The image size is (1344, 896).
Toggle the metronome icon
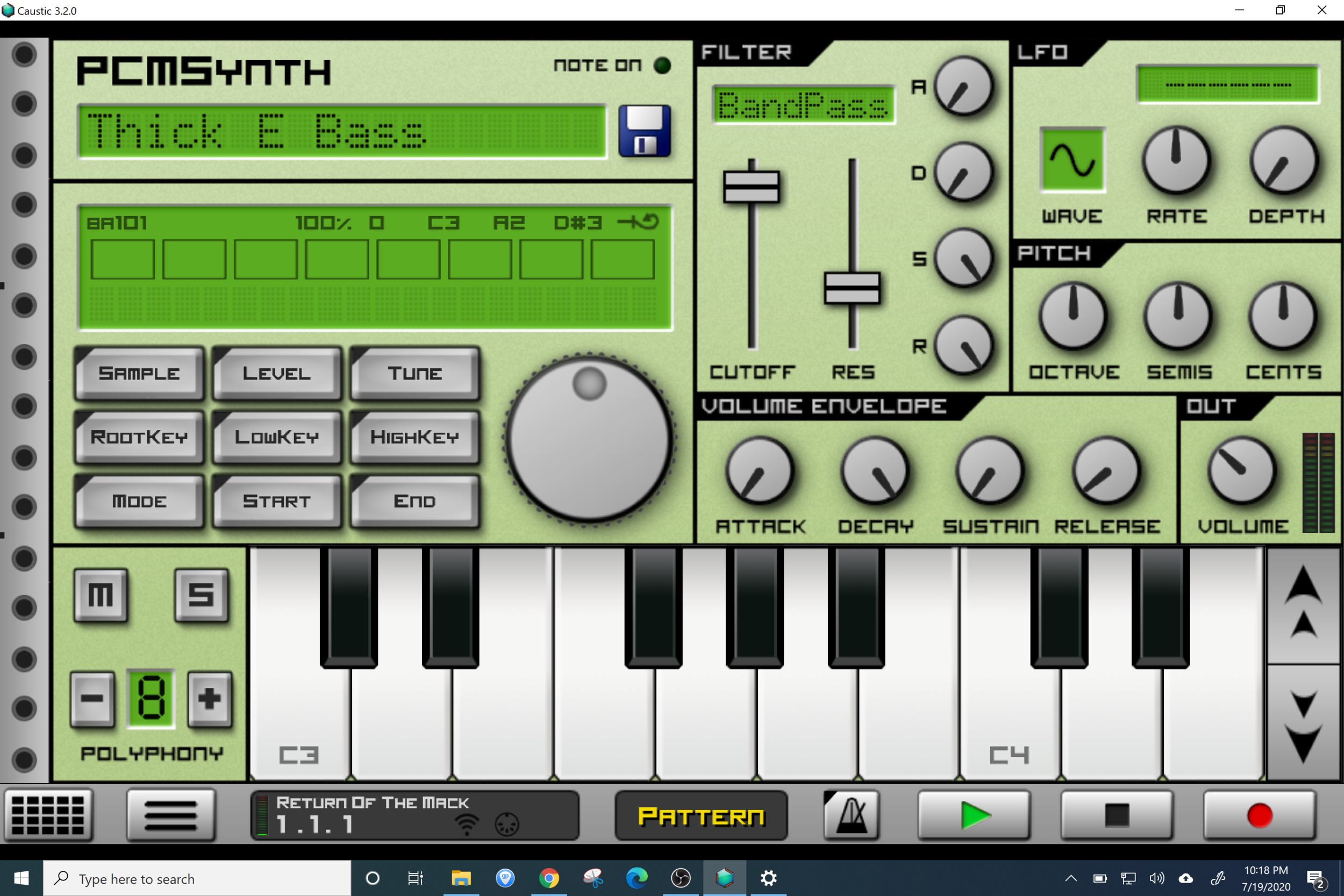click(x=852, y=815)
